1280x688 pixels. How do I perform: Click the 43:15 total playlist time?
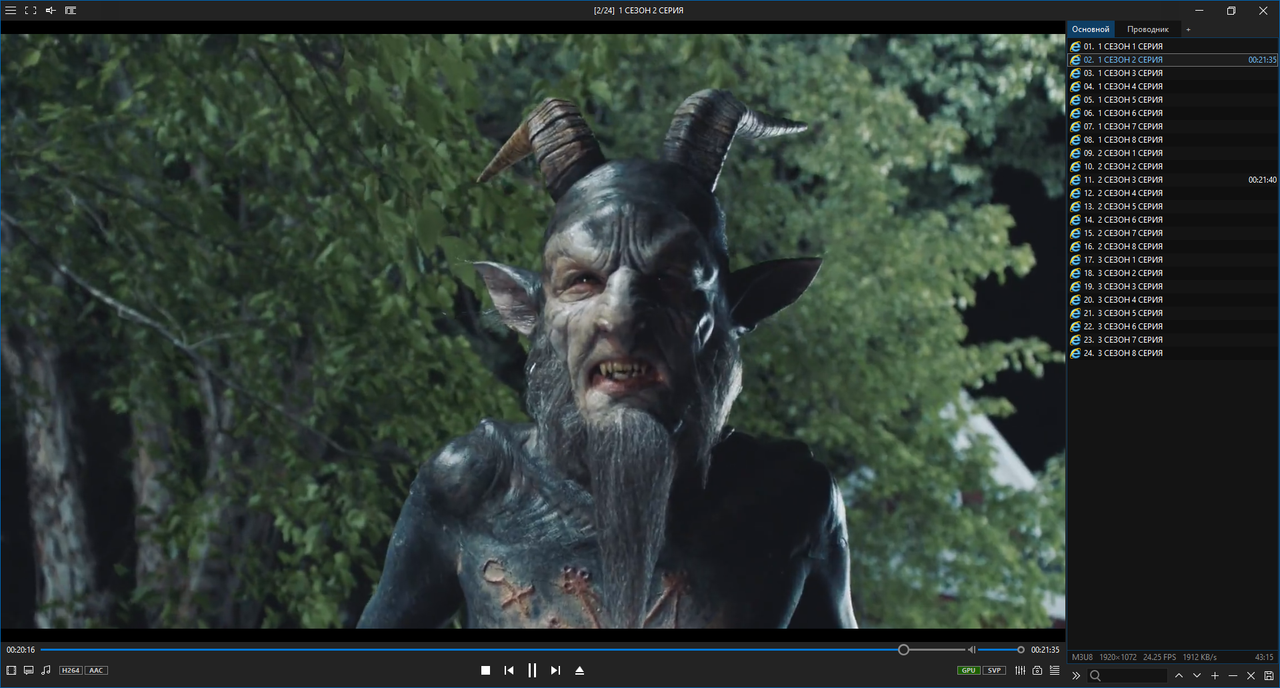pos(1264,657)
